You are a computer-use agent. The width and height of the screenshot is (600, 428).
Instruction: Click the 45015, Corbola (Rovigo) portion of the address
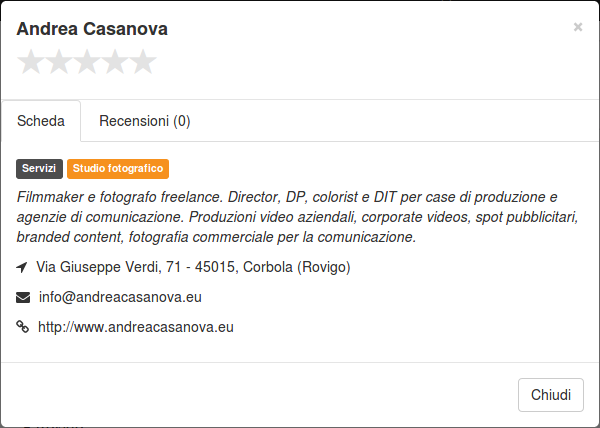tap(272, 267)
